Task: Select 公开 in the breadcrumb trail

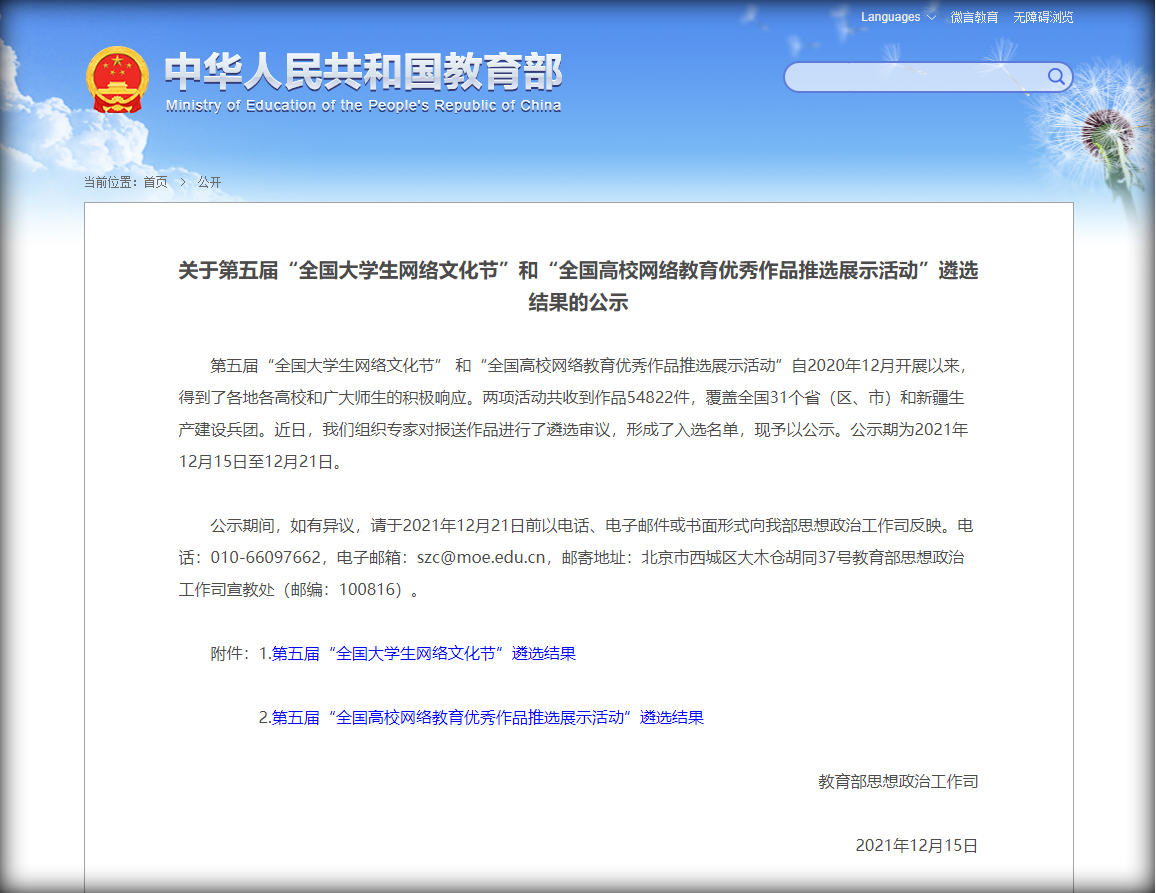Action: 209,182
